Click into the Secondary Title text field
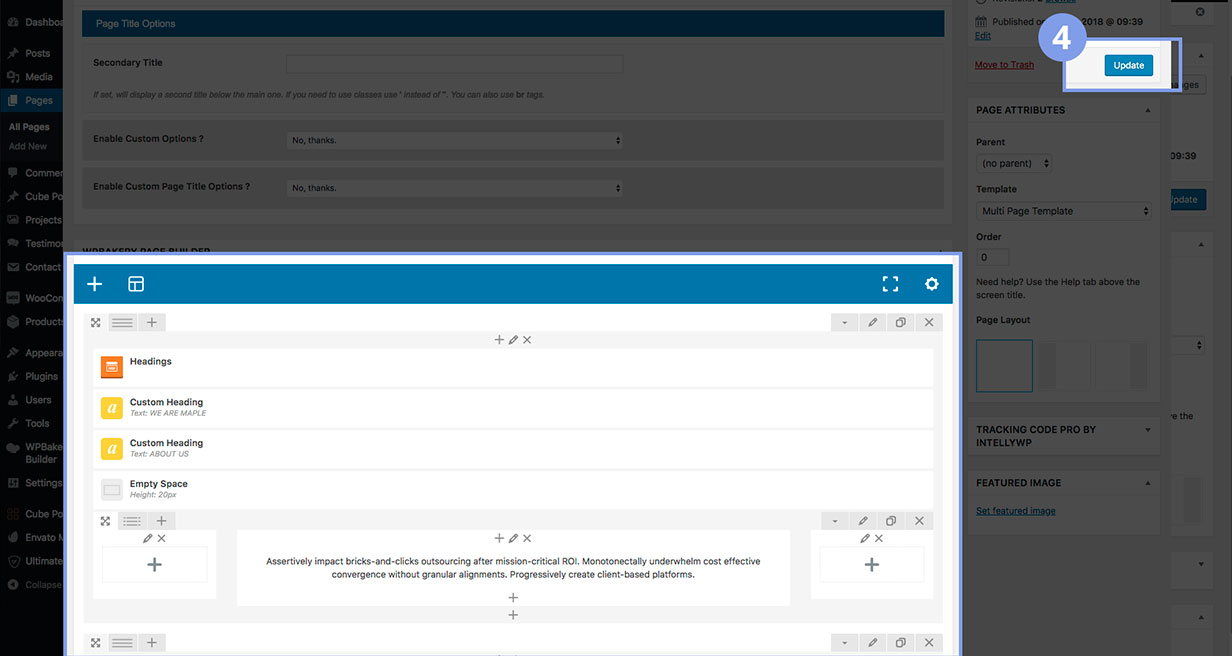 click(x=454, y=64)
